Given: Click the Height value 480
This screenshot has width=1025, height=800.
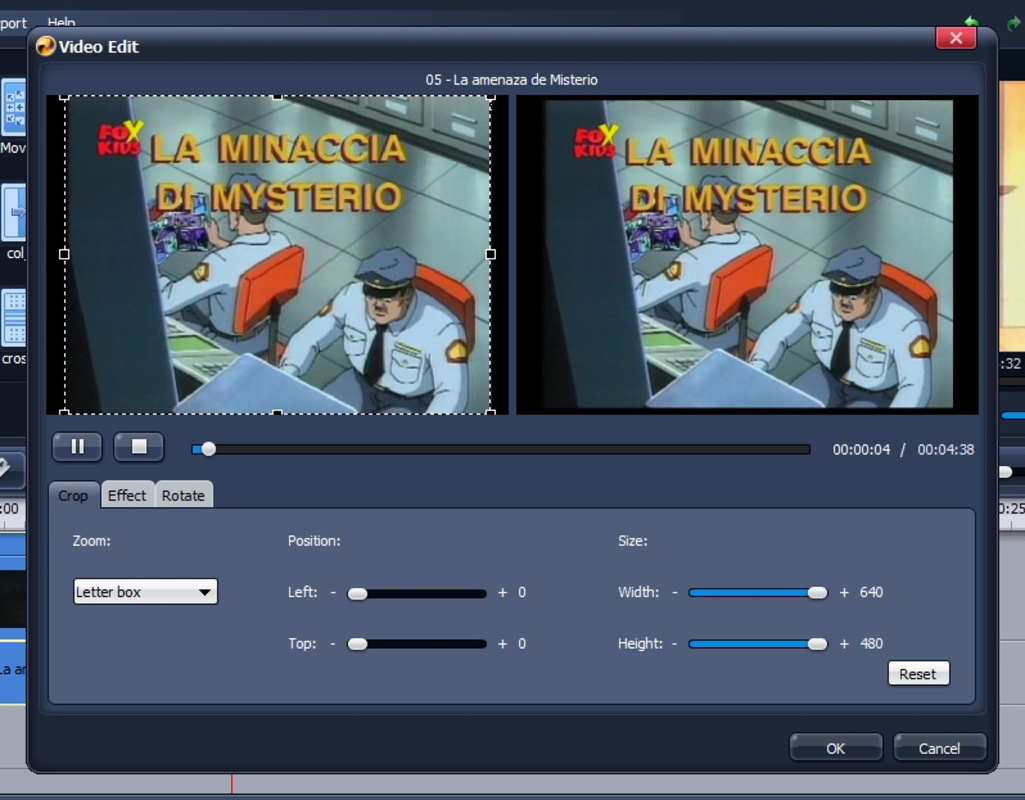Looking at the screenshot, I should pos(871,644).
